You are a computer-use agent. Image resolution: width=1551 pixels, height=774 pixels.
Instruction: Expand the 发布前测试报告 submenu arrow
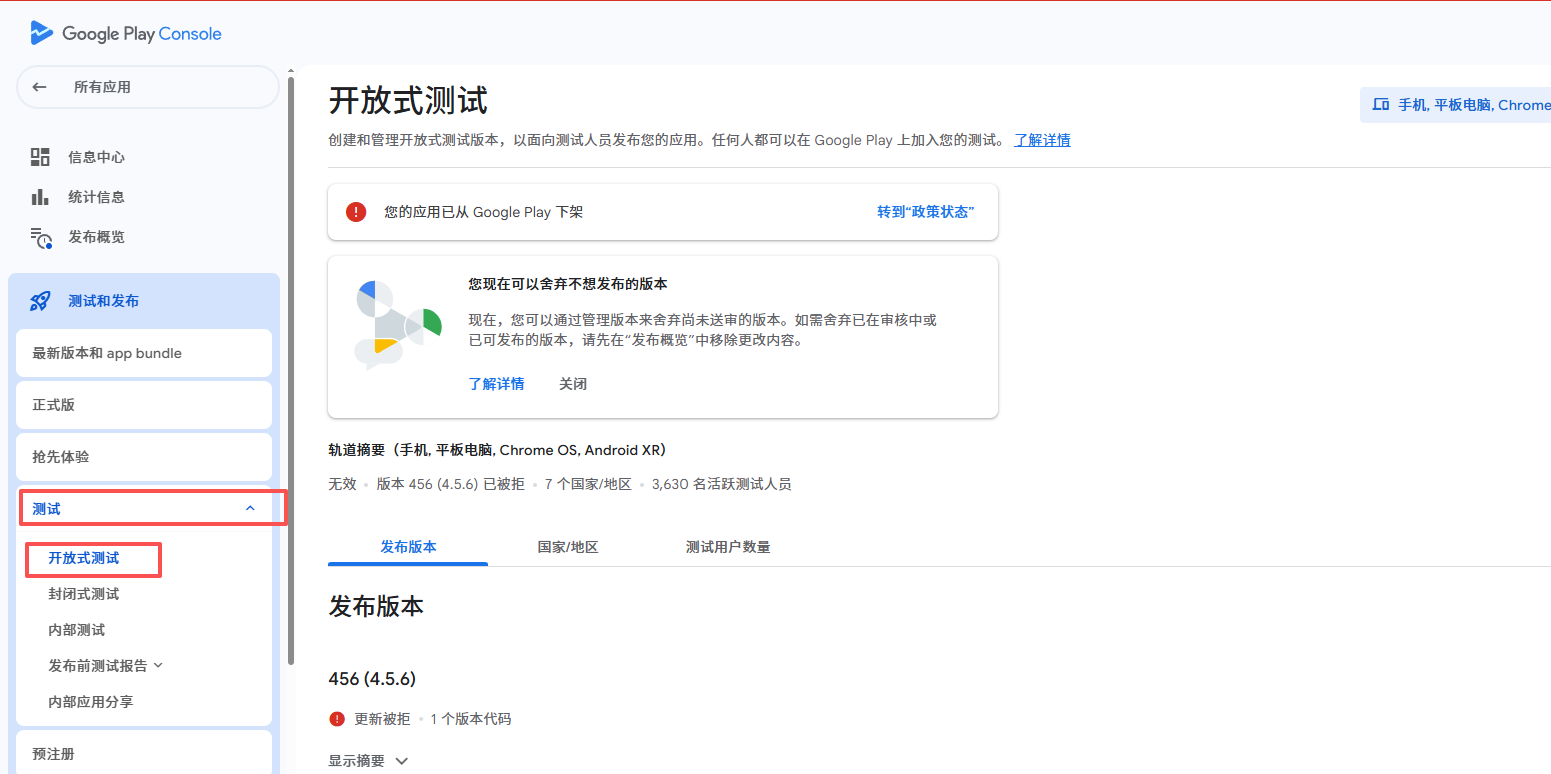click(158, 665)
